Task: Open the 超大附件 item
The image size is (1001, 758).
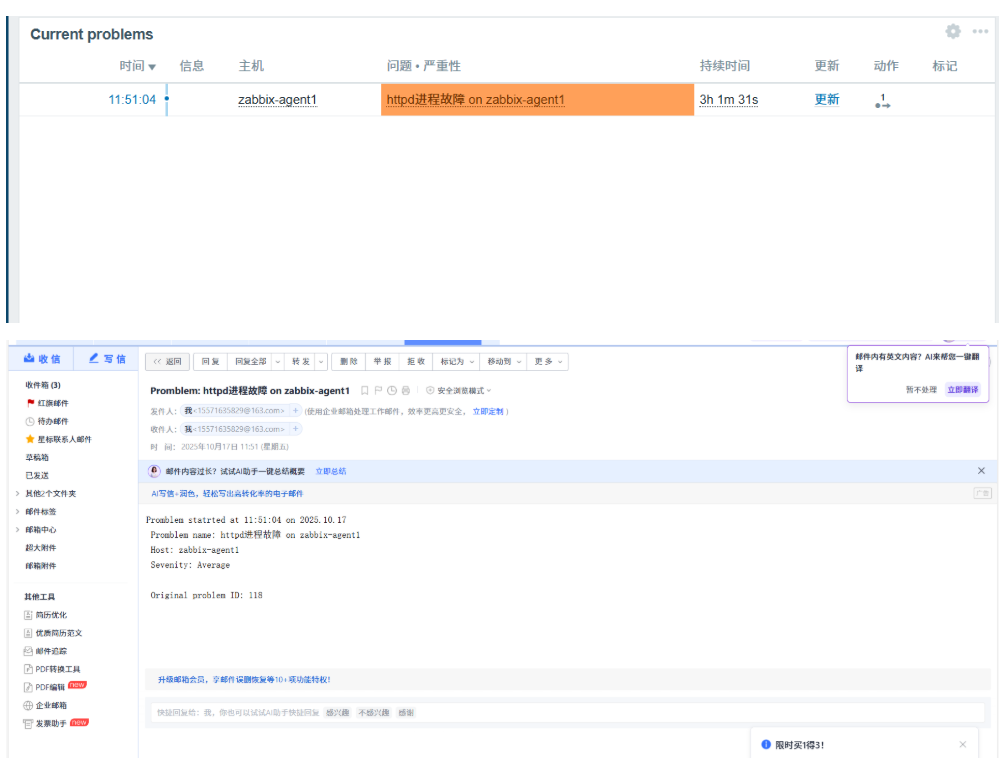Action: pos(40,548)
